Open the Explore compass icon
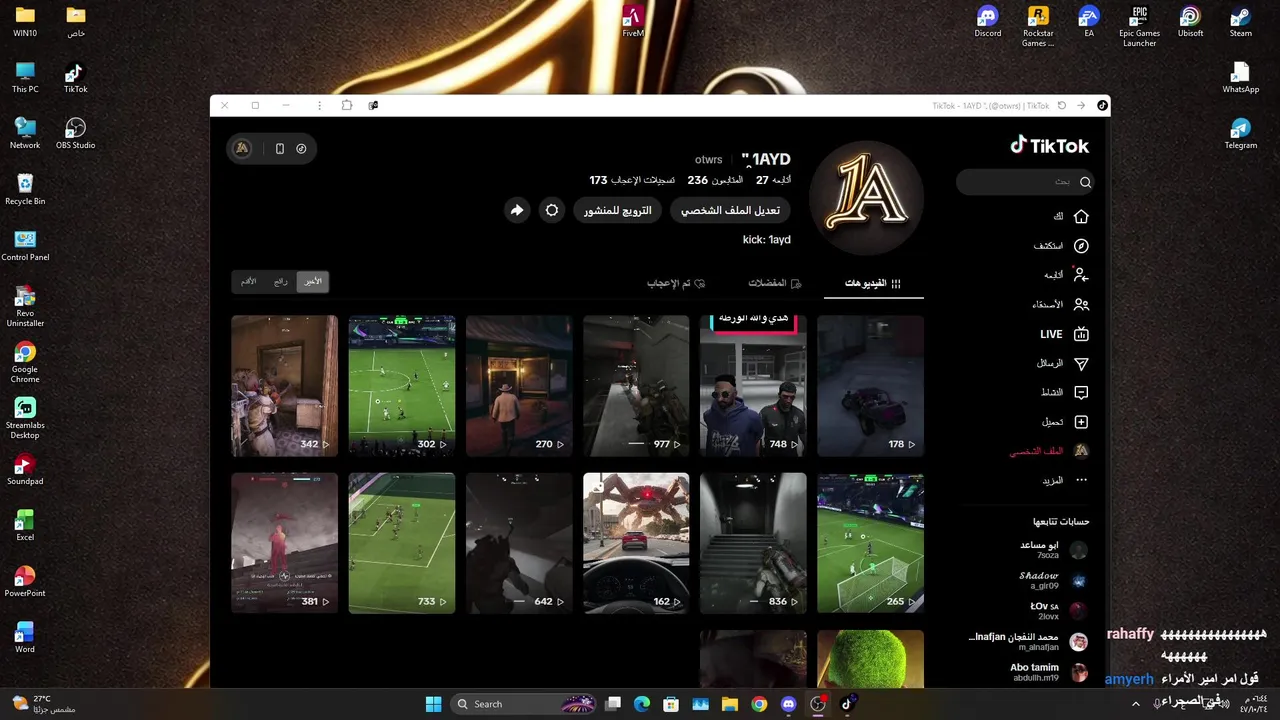Viewport: 1280px width, 720px height. (1081, 246)
